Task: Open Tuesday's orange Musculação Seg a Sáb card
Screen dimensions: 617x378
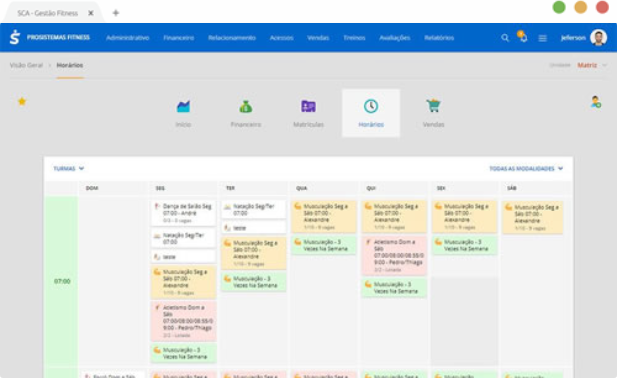Action: click(254, 253)
